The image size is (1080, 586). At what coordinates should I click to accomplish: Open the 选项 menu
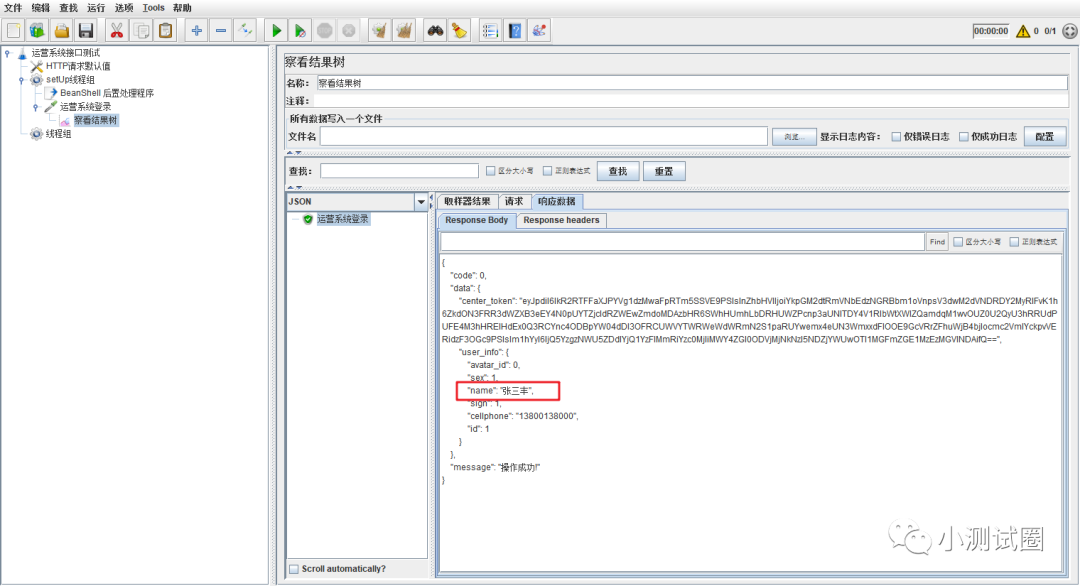tap(124, 8)
